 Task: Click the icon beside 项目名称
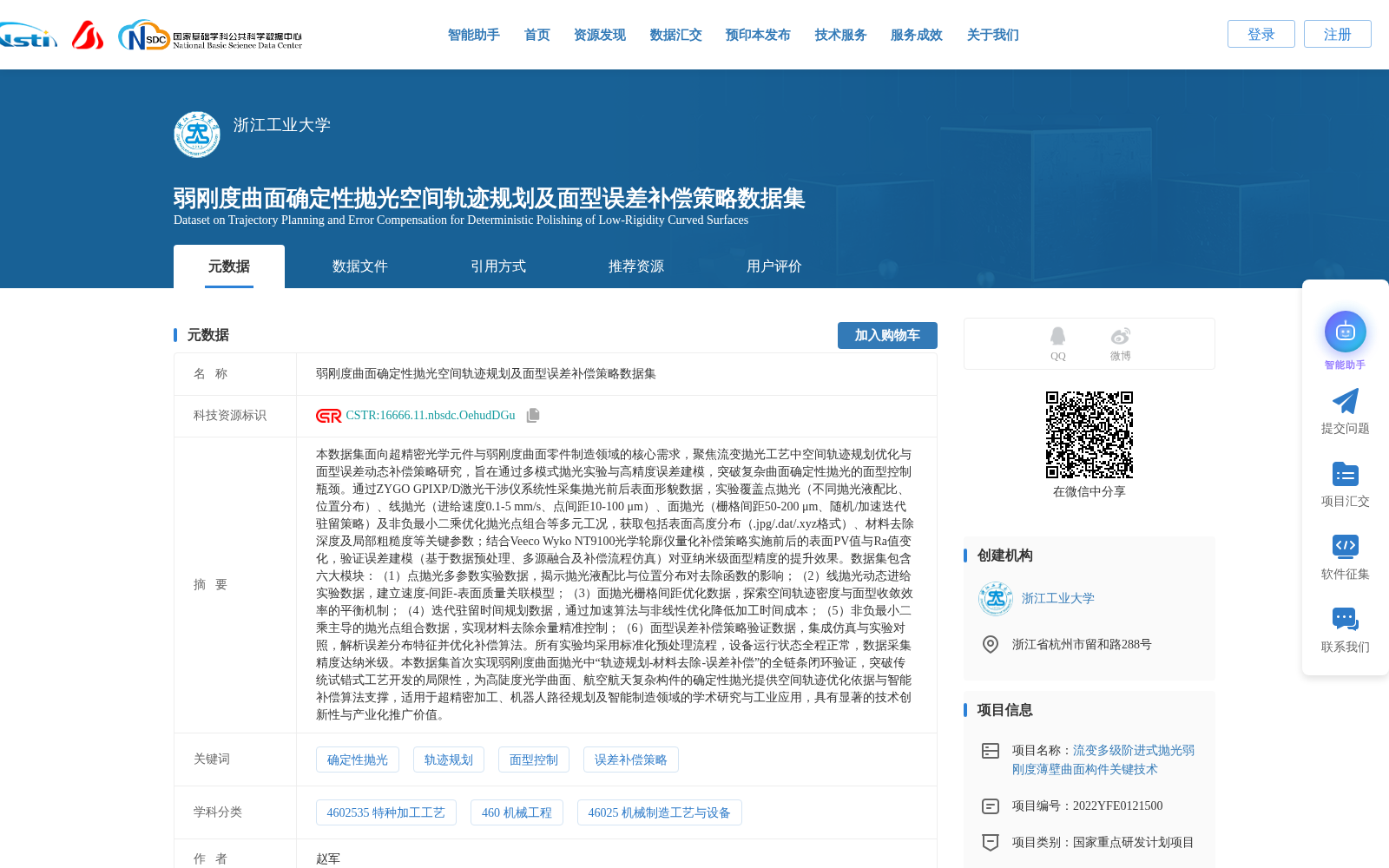pos(991,751)
